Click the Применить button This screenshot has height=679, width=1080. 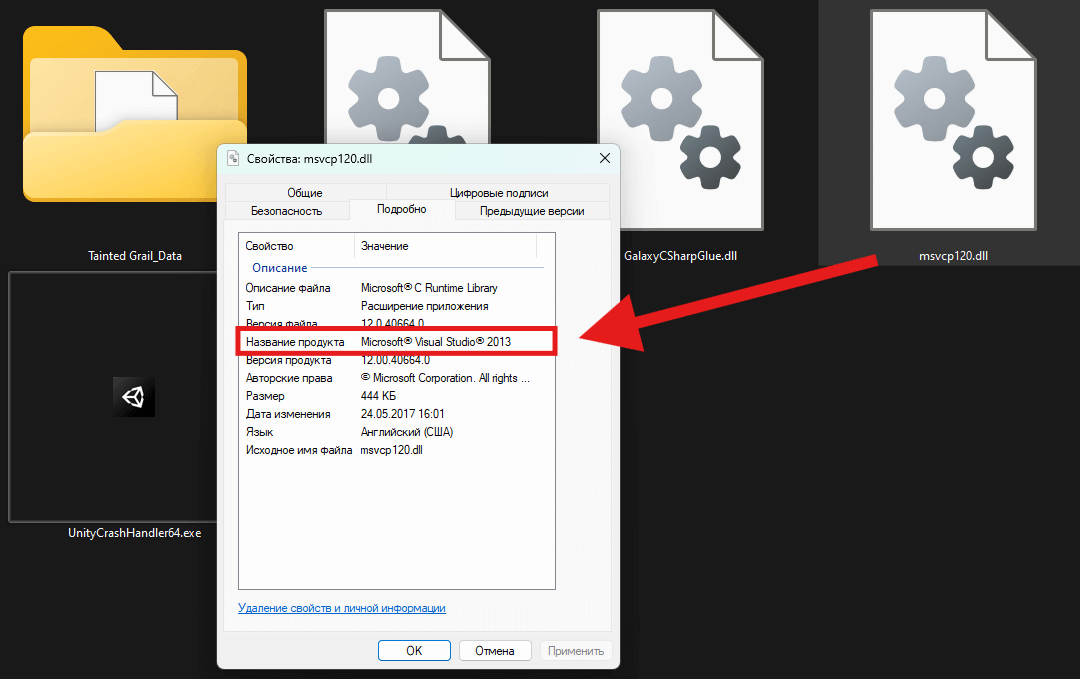click(x=576, y=651)
